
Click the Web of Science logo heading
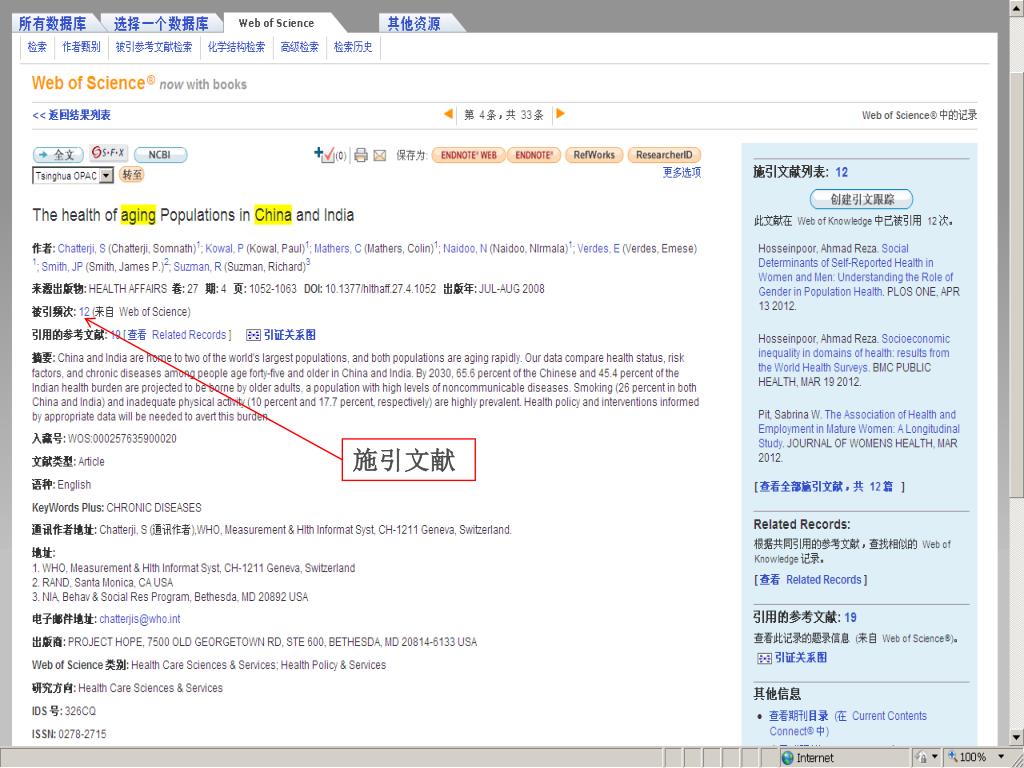point(93,84)
